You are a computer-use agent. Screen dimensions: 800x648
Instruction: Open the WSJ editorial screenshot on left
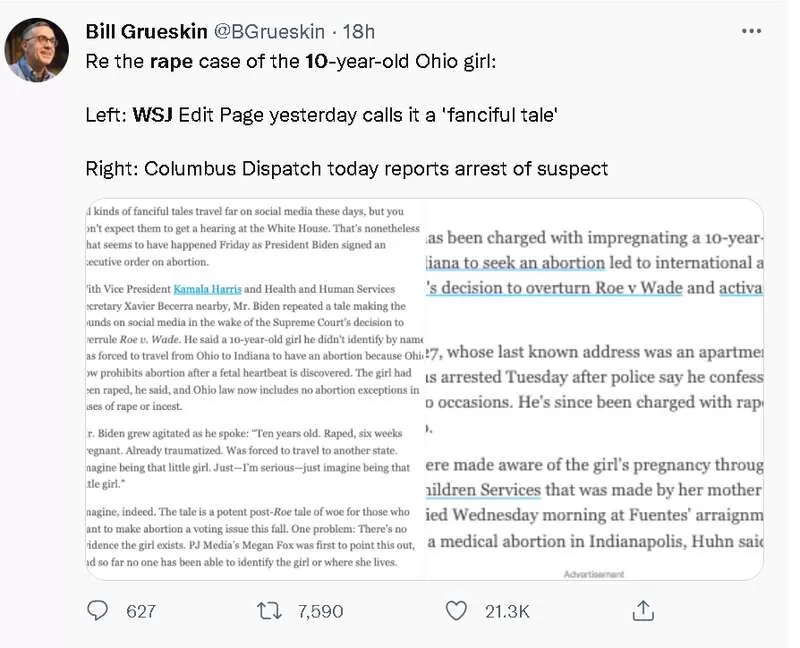[x=255, y=388]
